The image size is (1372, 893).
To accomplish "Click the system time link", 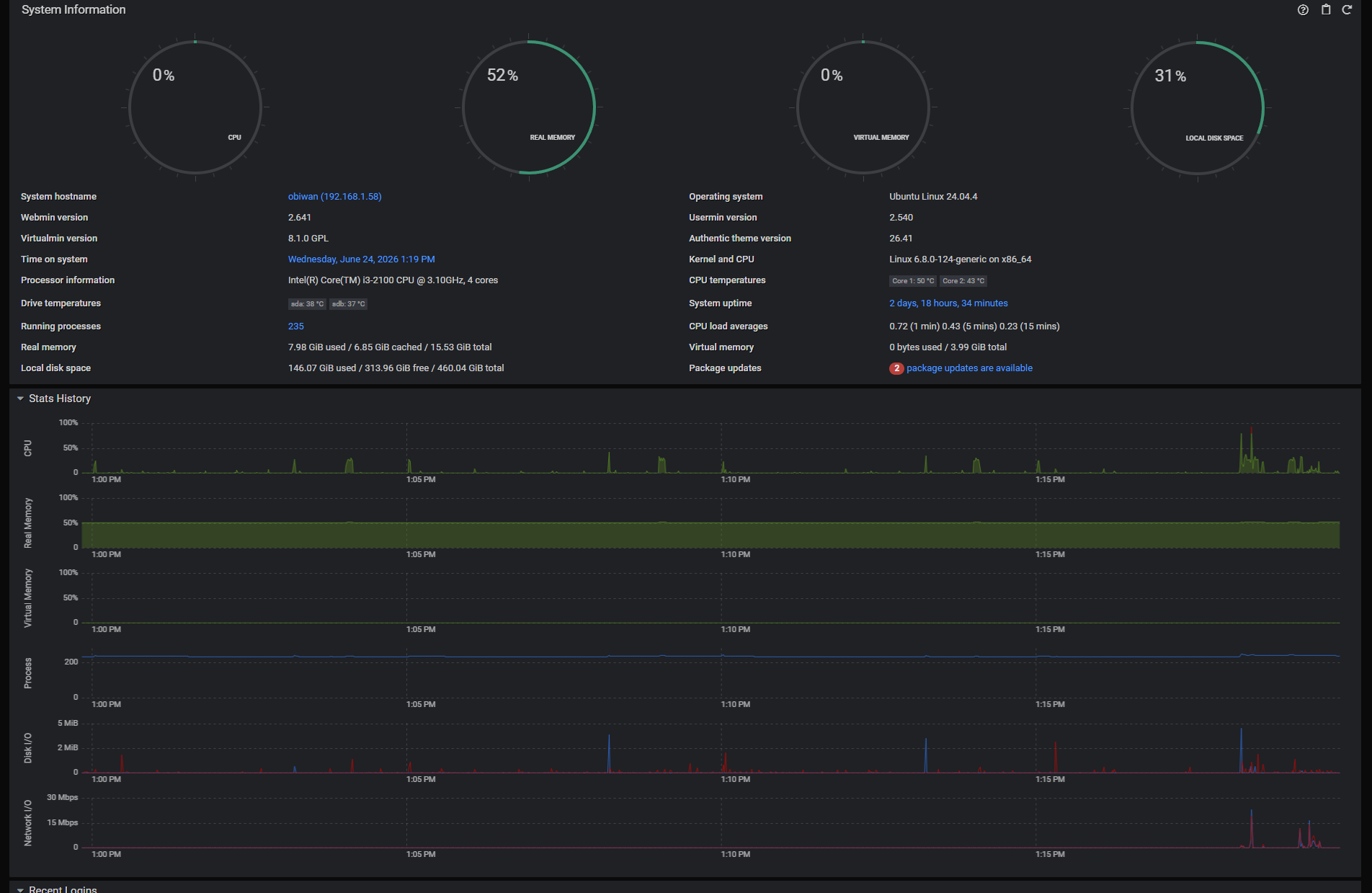I will pyautogui.click(x=362, y=259).
